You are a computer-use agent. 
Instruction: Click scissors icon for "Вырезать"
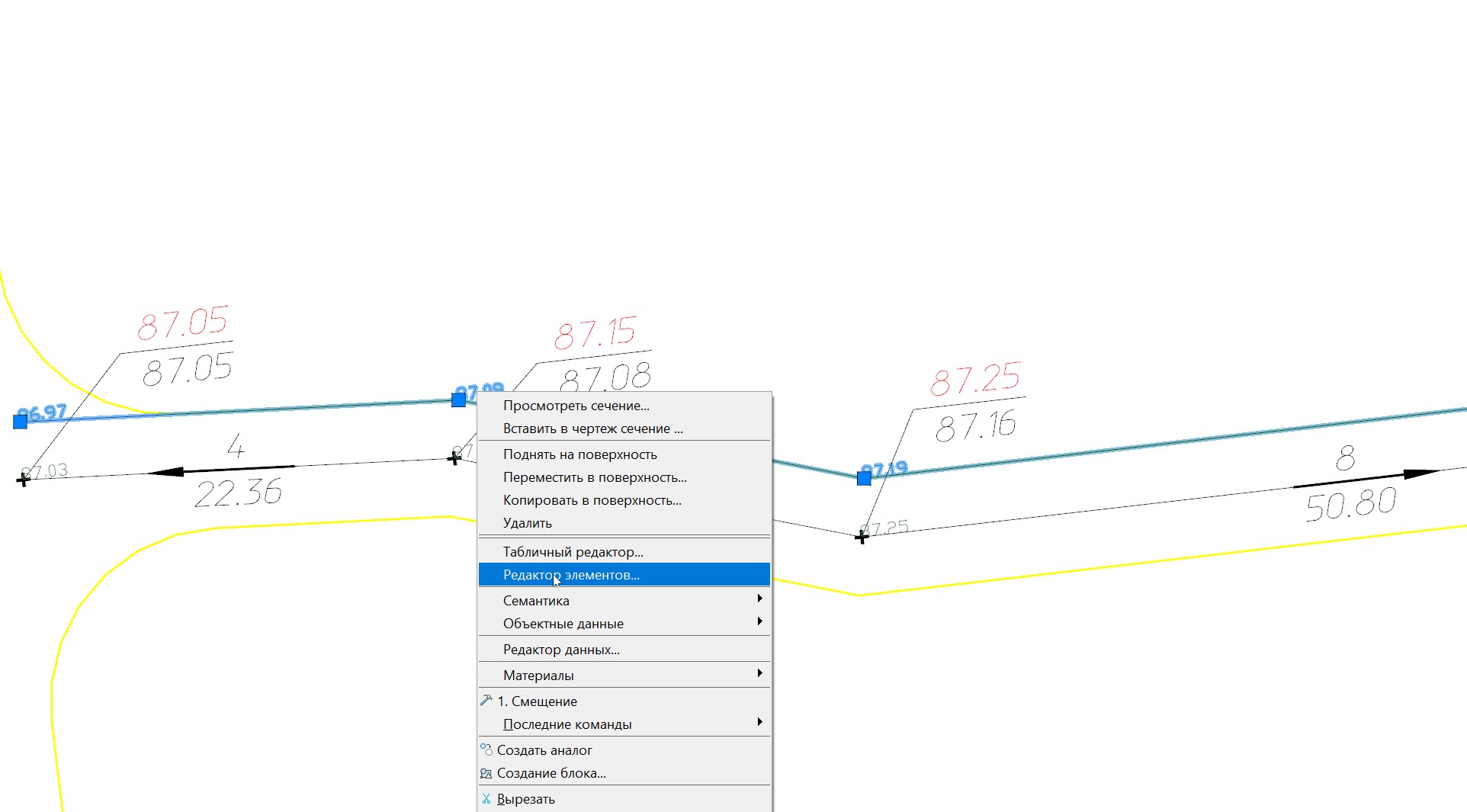(486, 799)
